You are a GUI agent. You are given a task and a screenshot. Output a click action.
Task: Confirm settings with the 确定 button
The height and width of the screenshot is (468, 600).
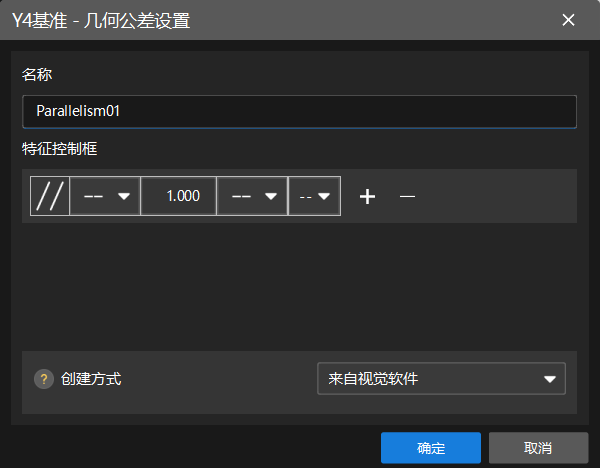(x=431, y=448)
